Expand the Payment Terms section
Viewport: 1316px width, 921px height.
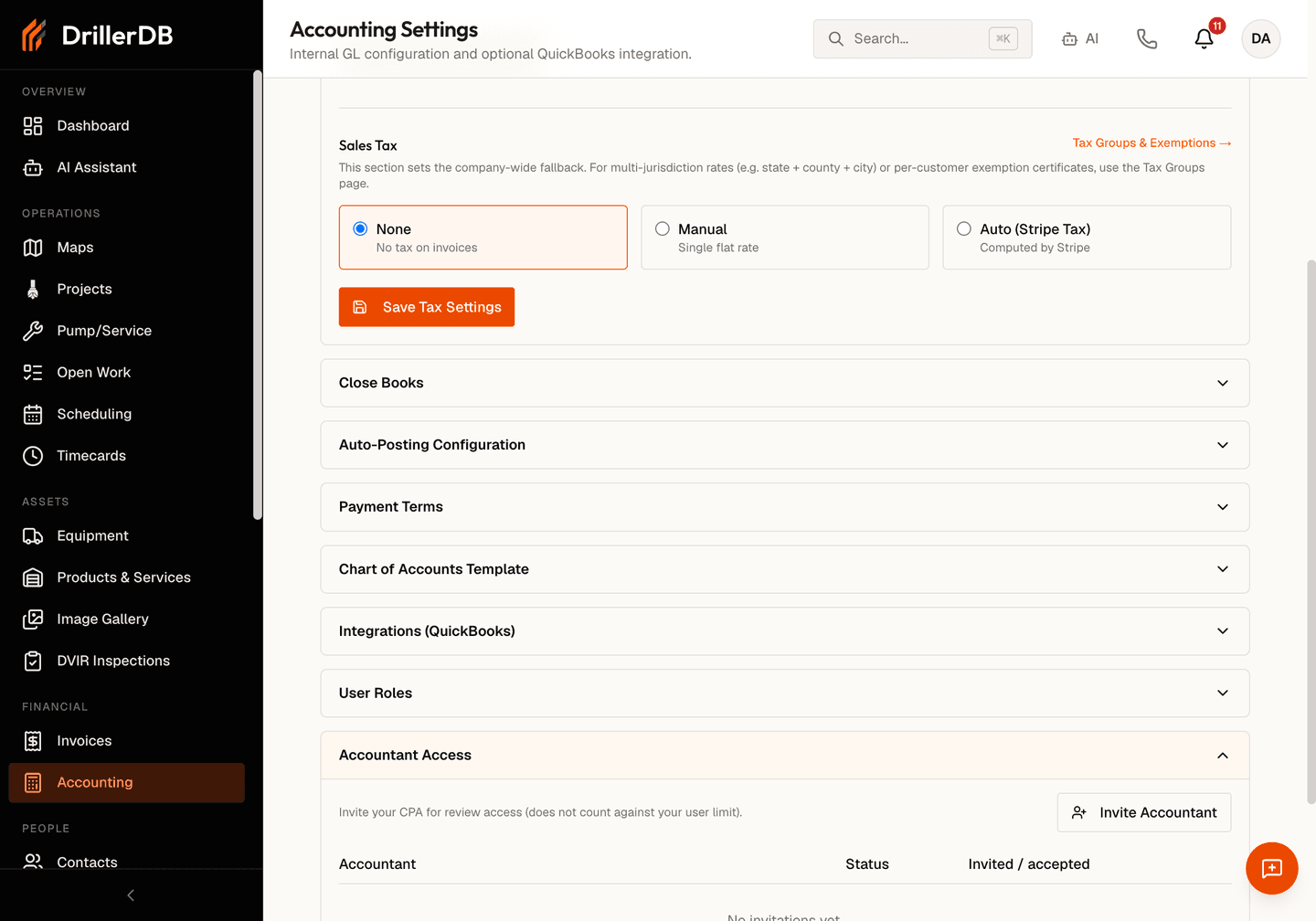[x=785, y=507]
